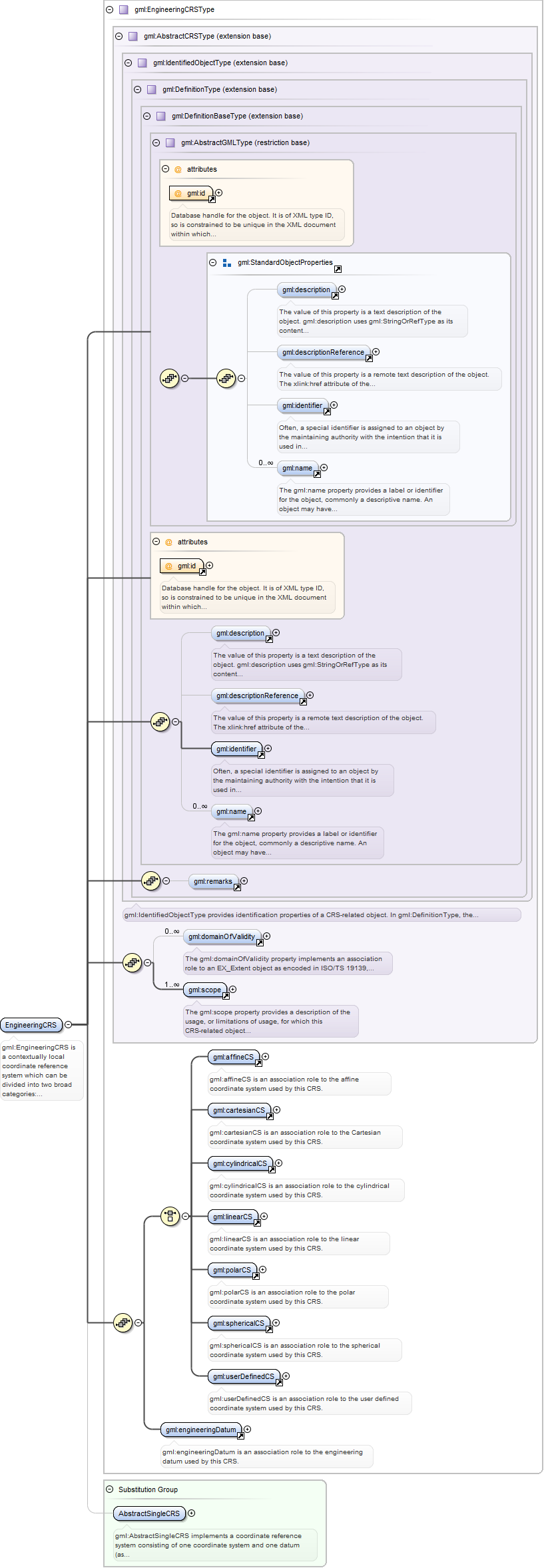Click the sequence icon beside gml:domainOfValidity branch
This screenshot has width=544, height=1568.
point(133,962)
